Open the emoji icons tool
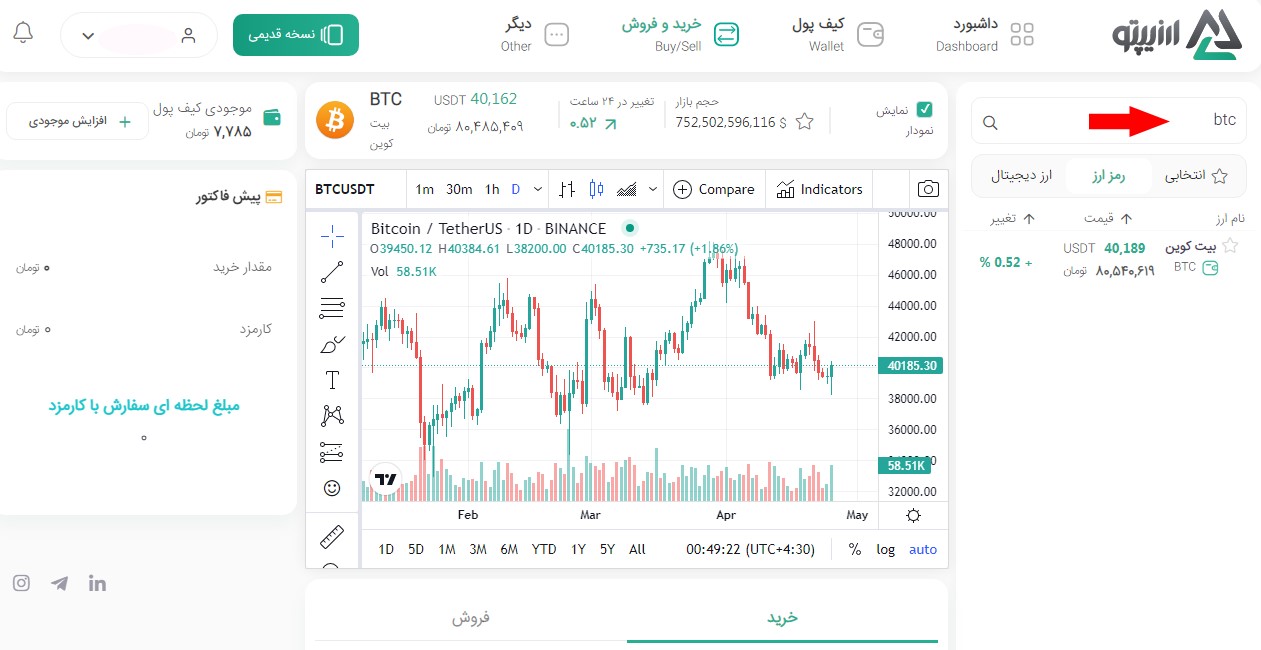 332,488
